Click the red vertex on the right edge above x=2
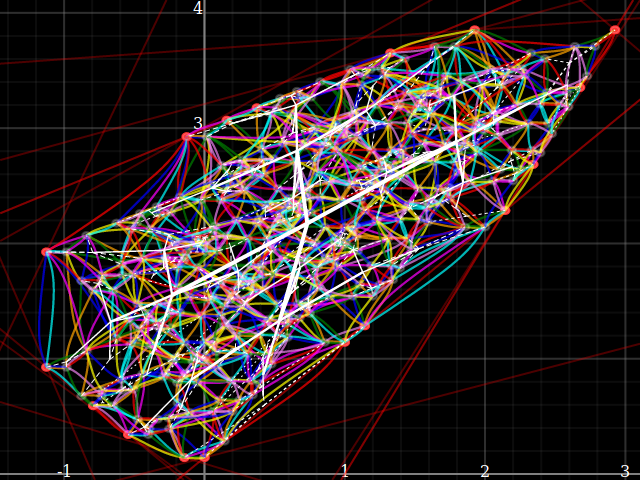The width and height of the screenshot is (640, 480). 505,211
